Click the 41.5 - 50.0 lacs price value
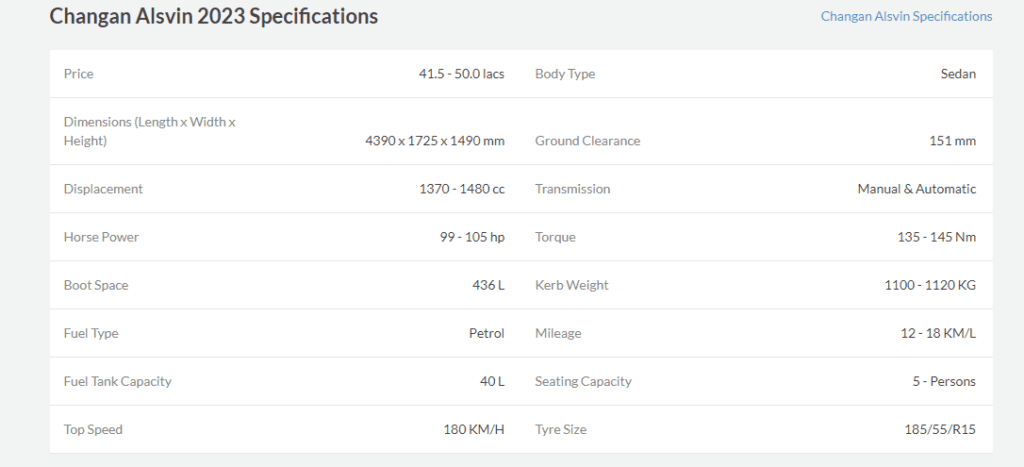Screen dimensions: 1024x467 coord(461,74)
